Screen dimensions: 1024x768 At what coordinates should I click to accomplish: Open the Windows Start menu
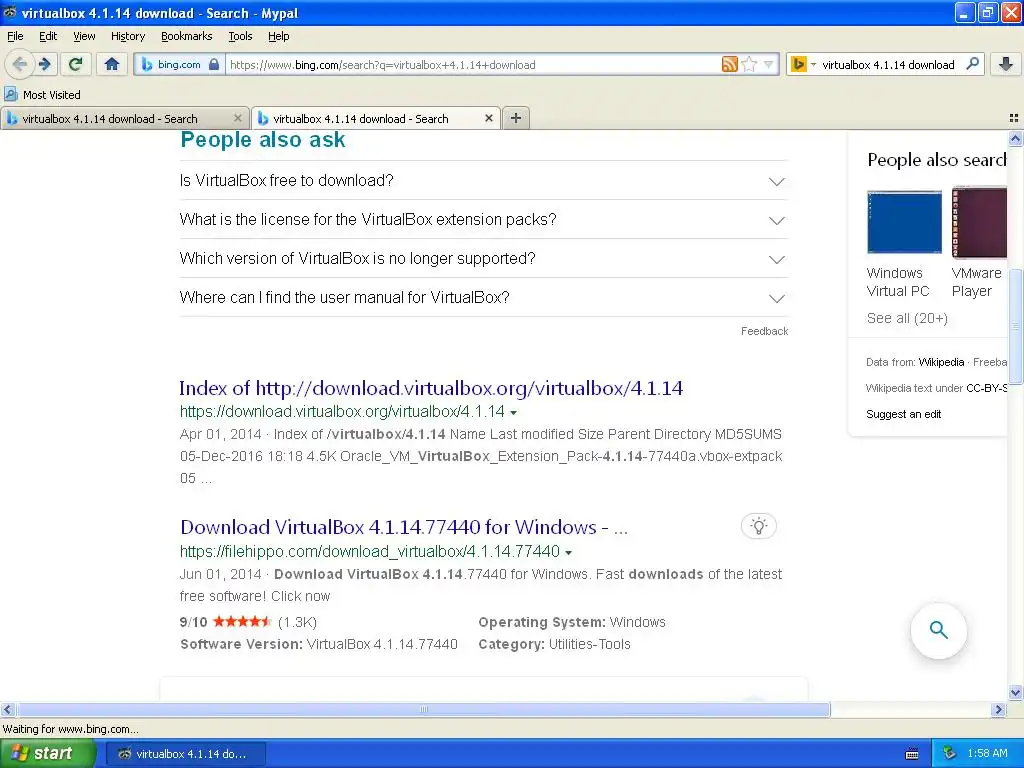(x=46, y=753)
